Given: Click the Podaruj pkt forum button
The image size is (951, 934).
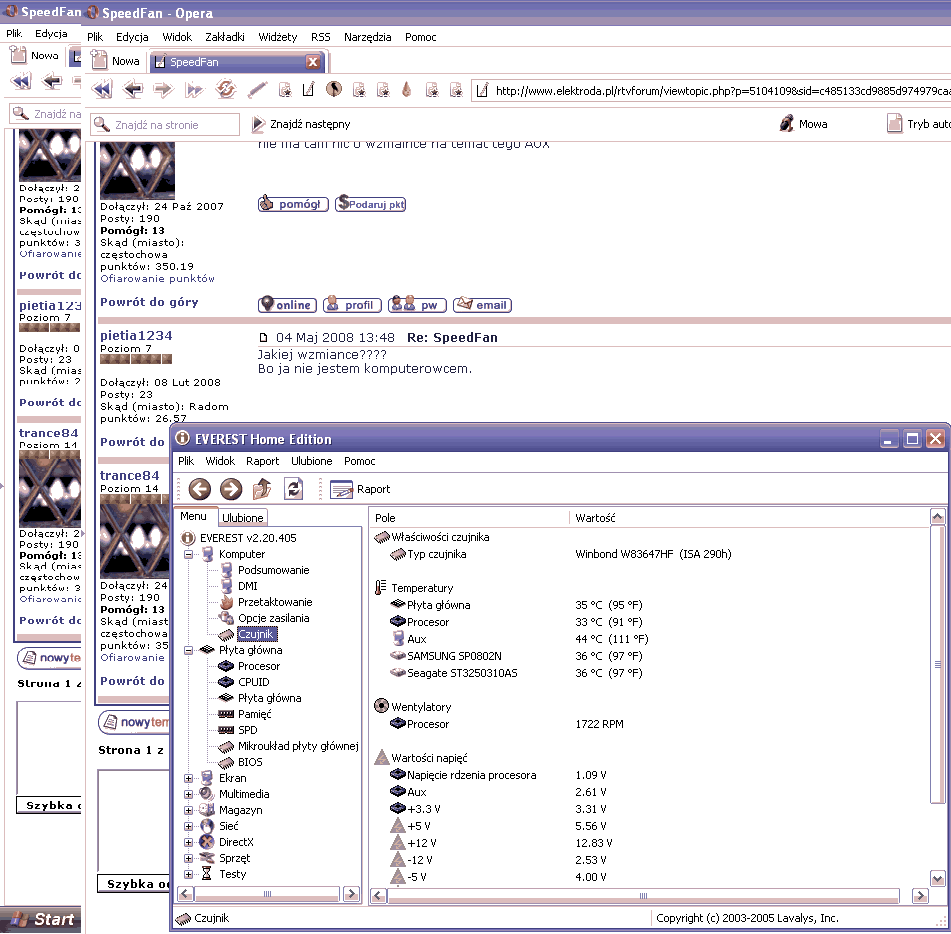Looking at the screenshot, I should click(x=371, y=204).
